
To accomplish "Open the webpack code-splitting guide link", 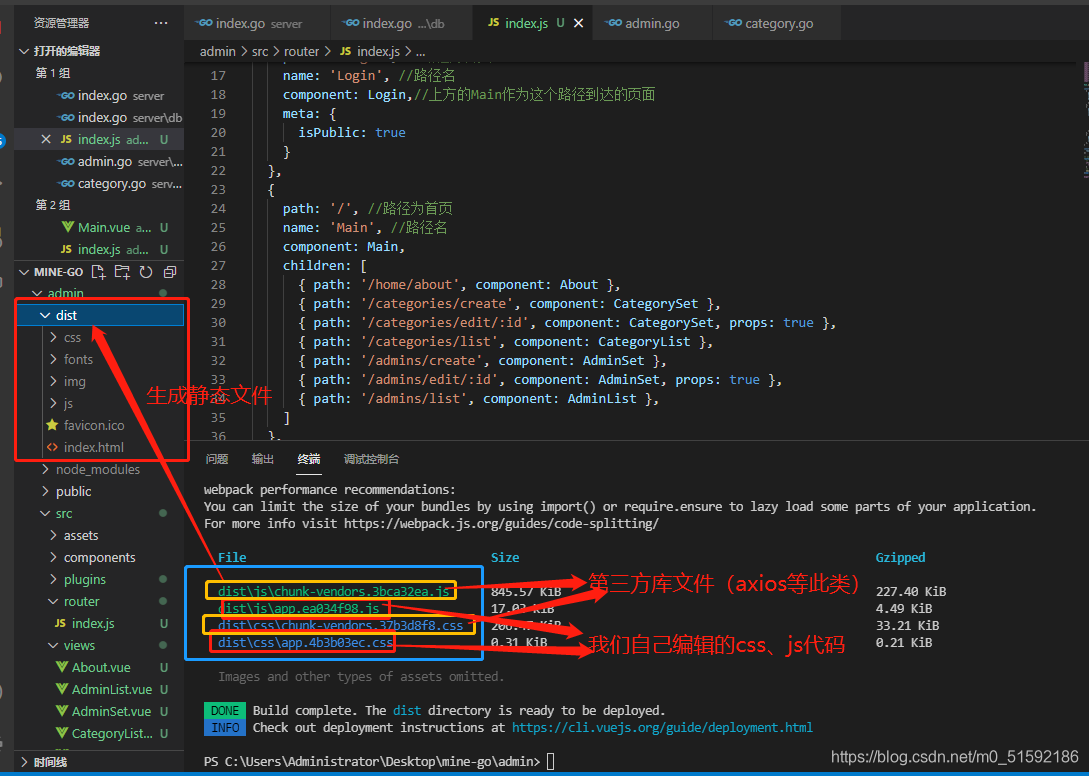I will 501,523.
